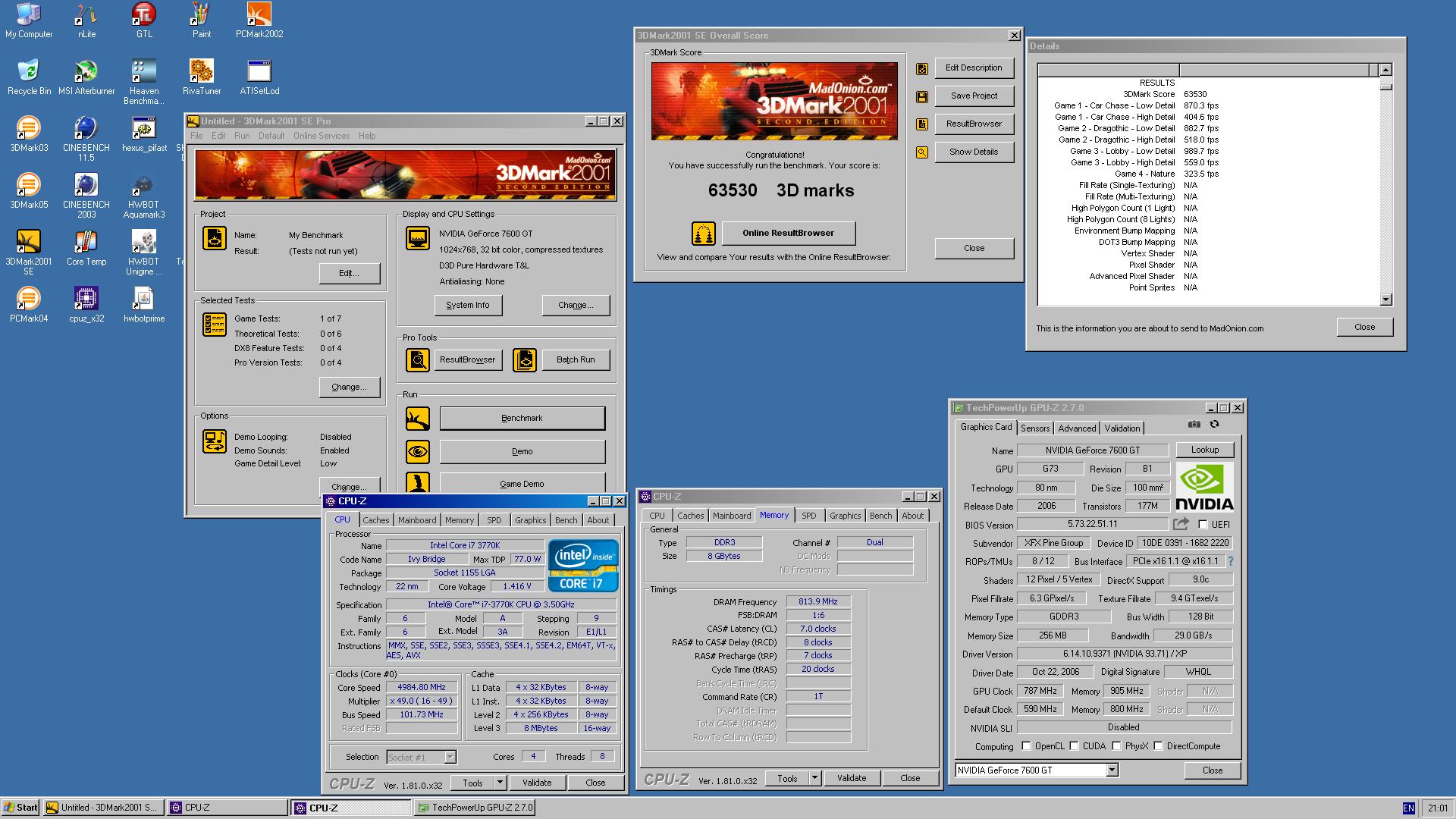Screen dimensions: 1456x819
Task: Open the Paint desktop icon
Action: 202,20
